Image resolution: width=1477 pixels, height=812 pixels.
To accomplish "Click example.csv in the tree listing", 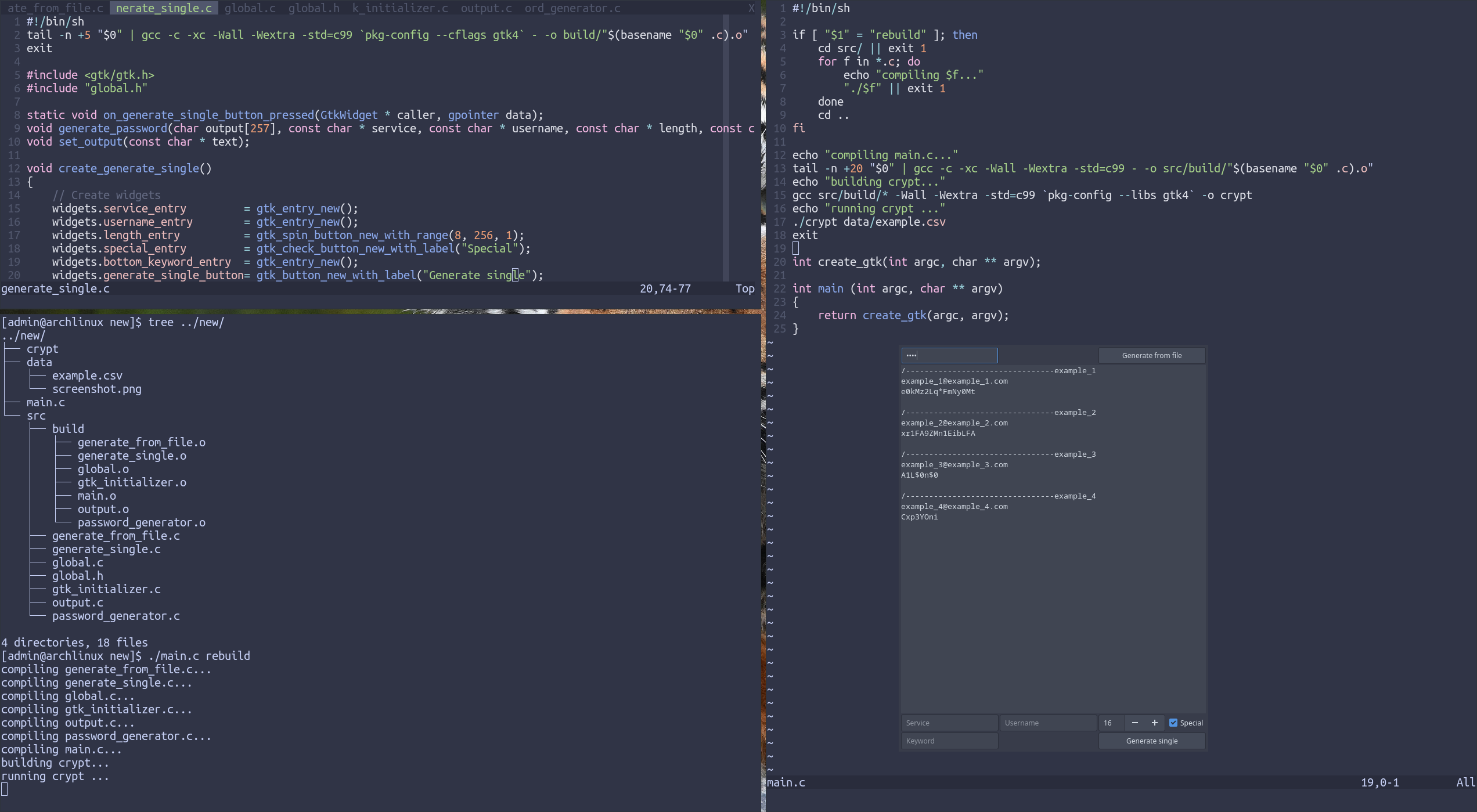I will [87, 376].
